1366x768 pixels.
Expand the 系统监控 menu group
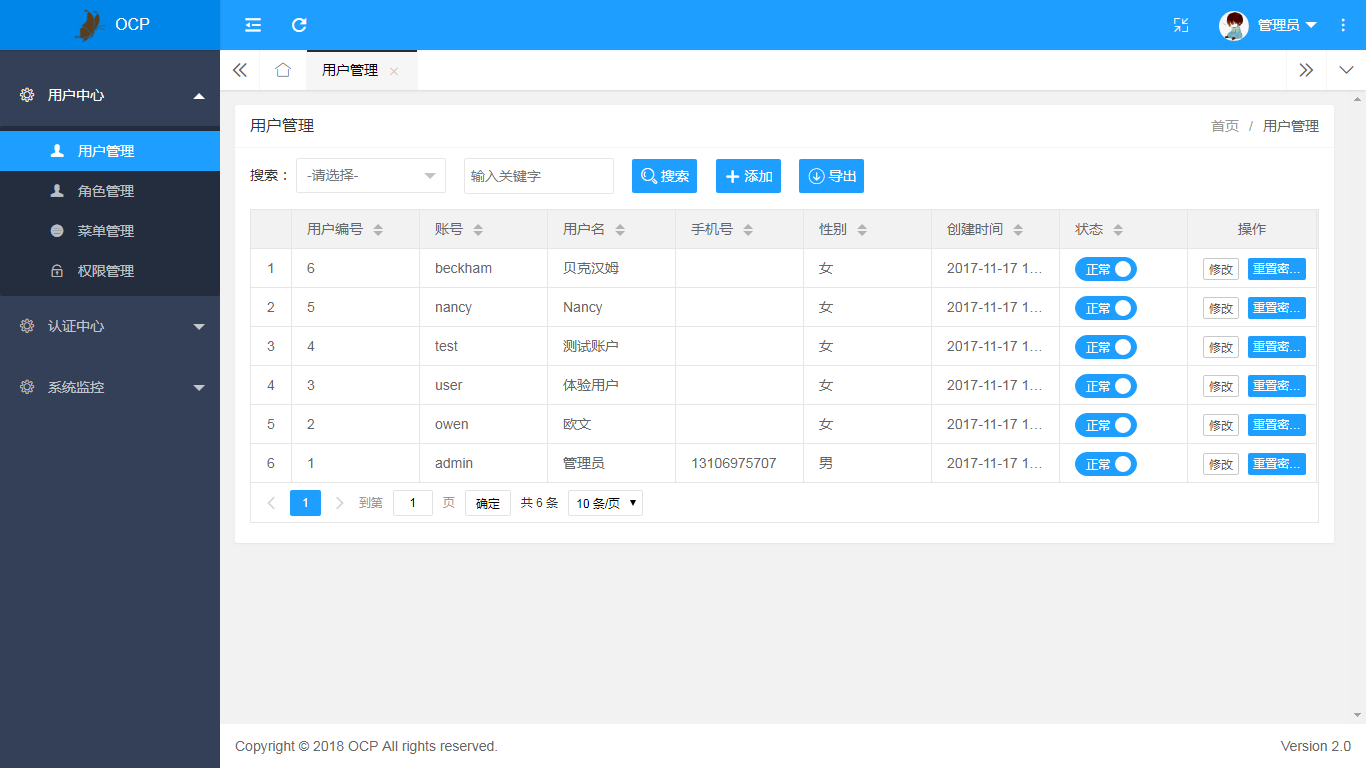[110, 387]
